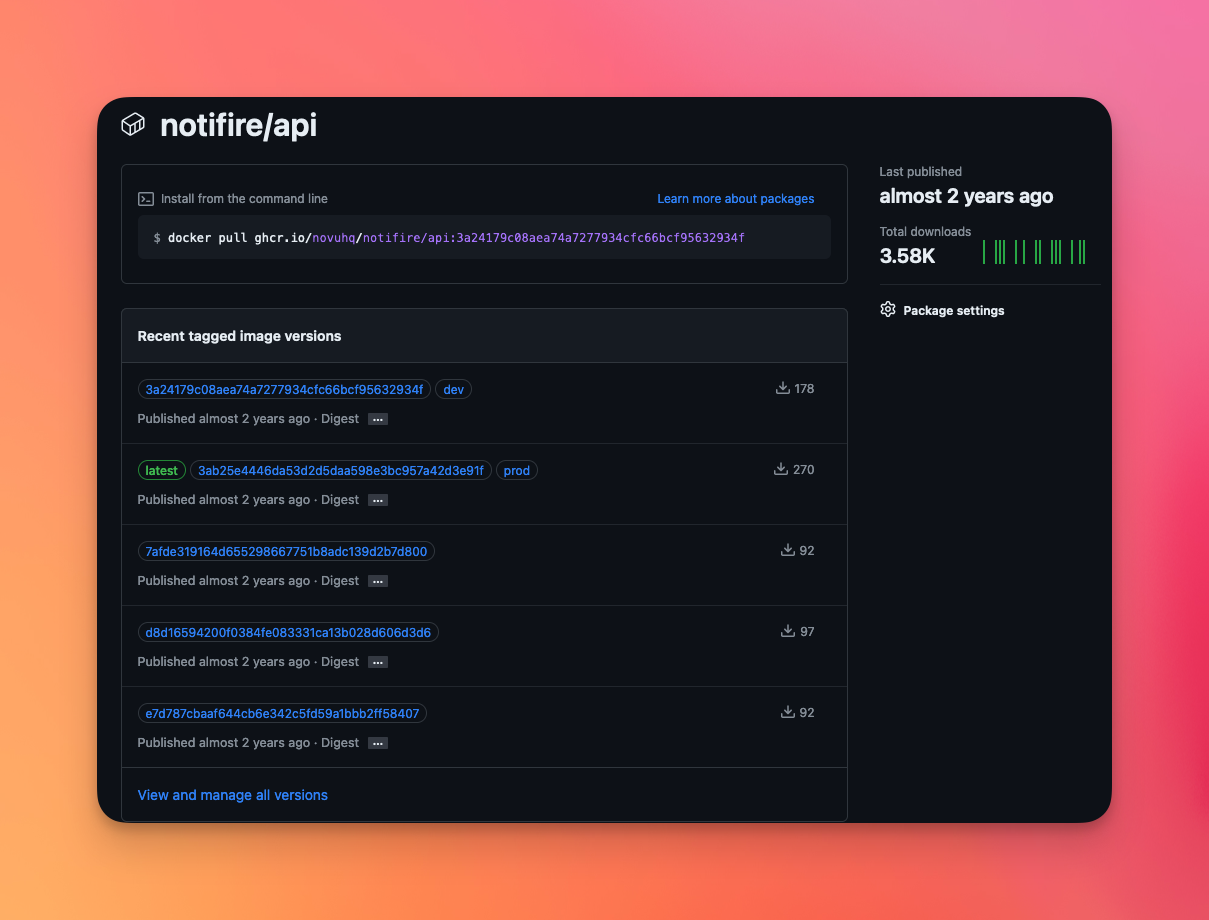1209x920 pixels.
Task: Open View and manage all versions
Action: (x=233, y=795)
